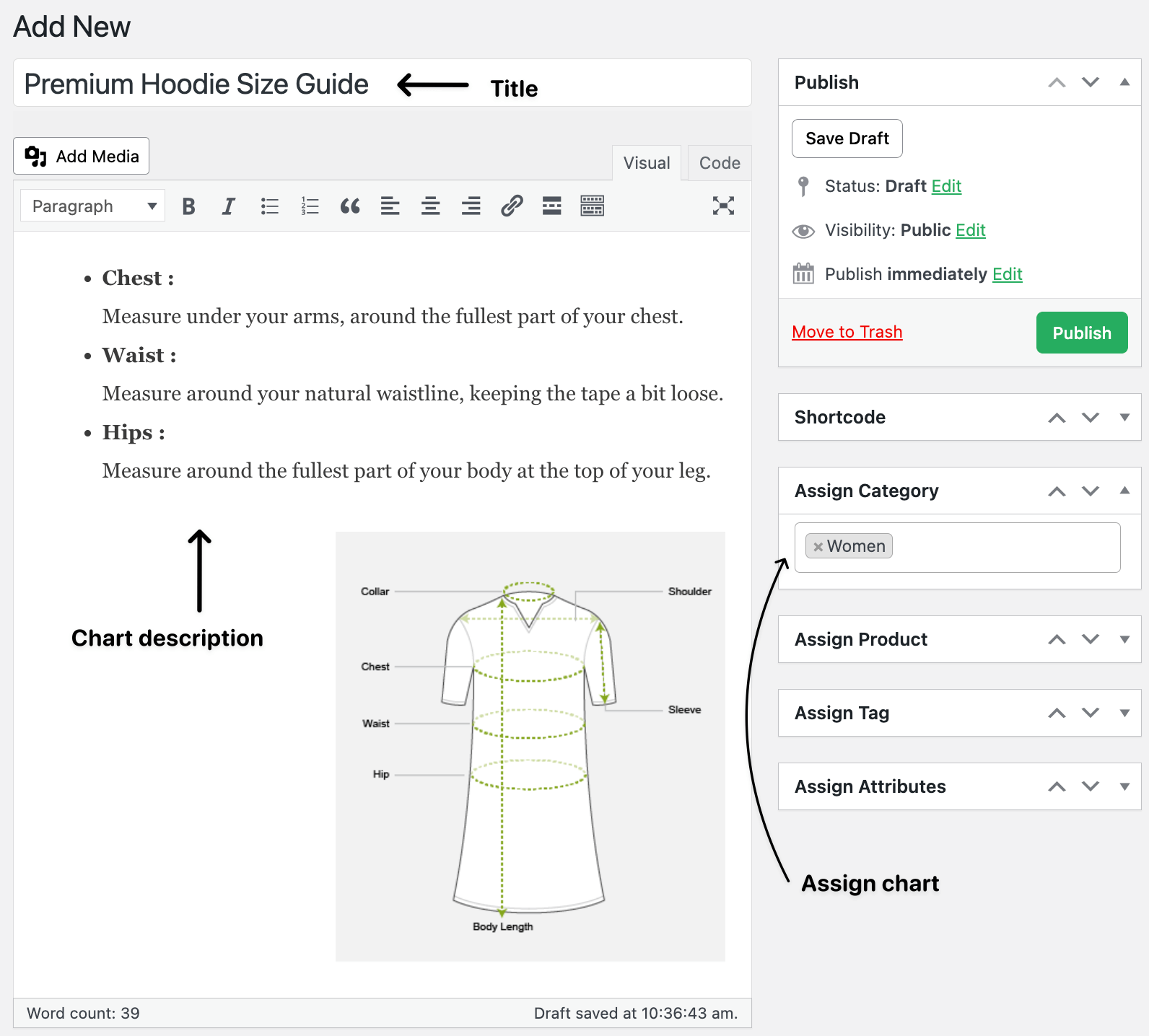Switch to the Code editor tab
The image size is (1149, 1036).
(720, 163)
